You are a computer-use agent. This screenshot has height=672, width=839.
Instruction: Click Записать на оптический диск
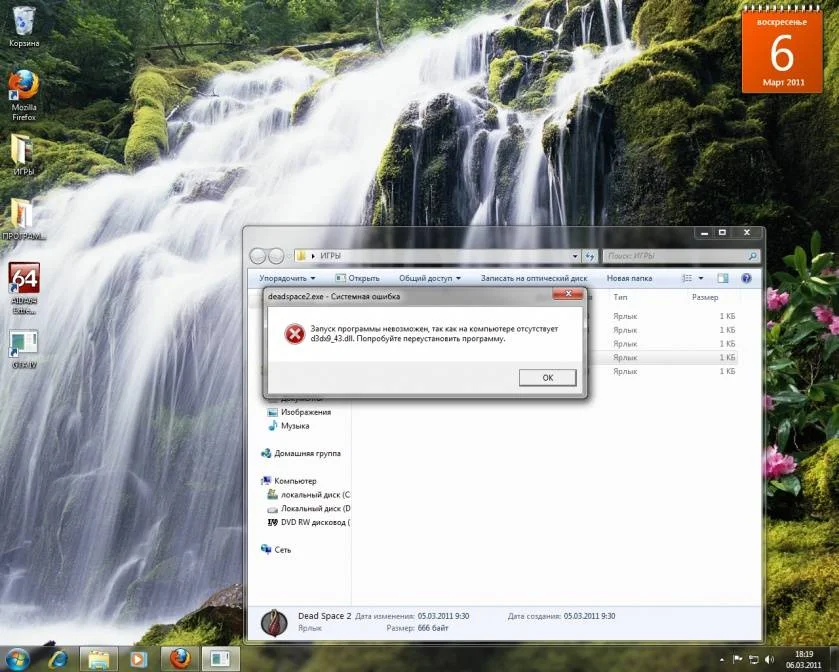coord(533,278)
